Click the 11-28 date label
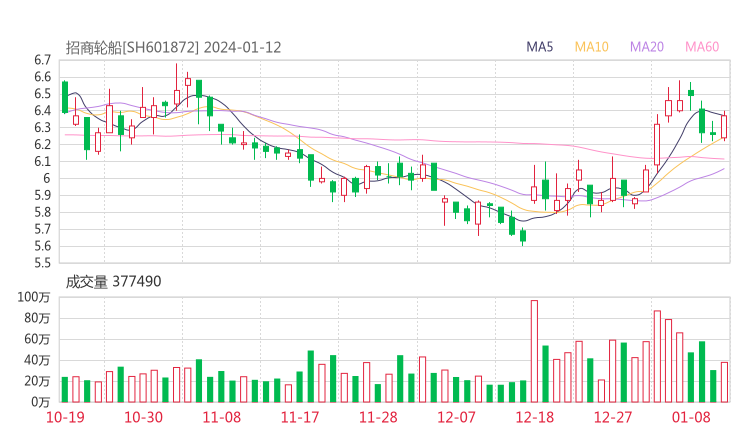 click(x=378, y=417)
